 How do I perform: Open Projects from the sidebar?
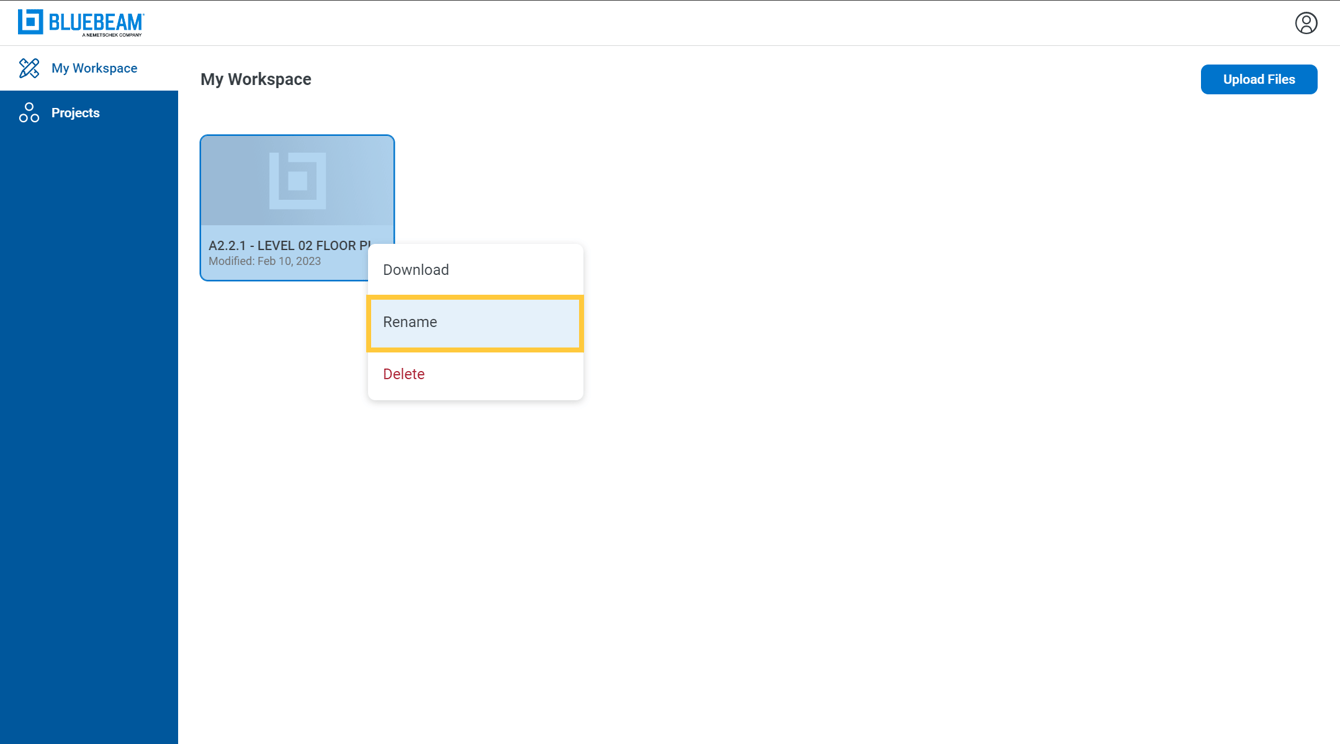pyautogui.click(x=74, y=112)
